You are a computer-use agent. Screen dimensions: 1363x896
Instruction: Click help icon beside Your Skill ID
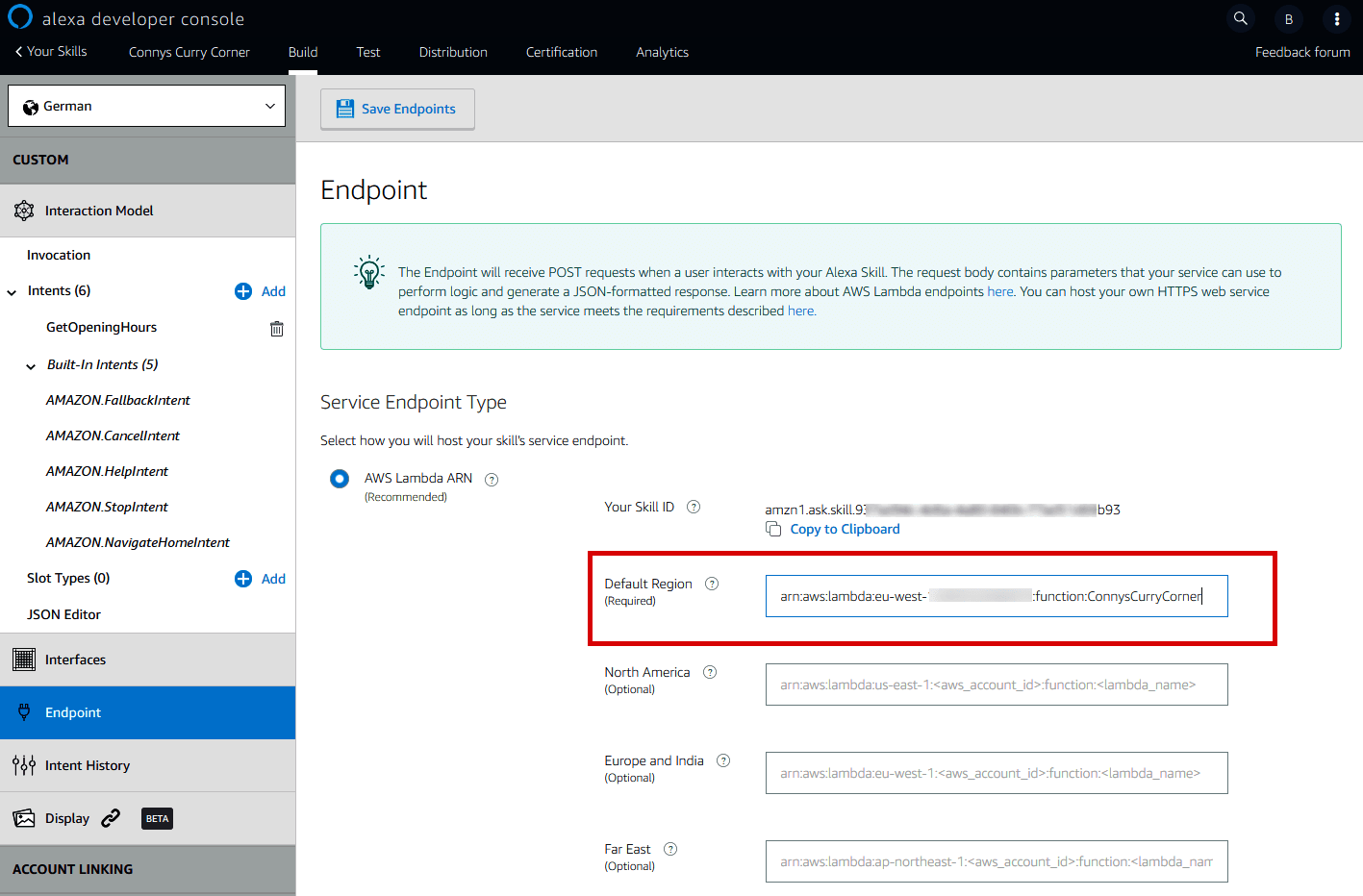click(694, 507)
